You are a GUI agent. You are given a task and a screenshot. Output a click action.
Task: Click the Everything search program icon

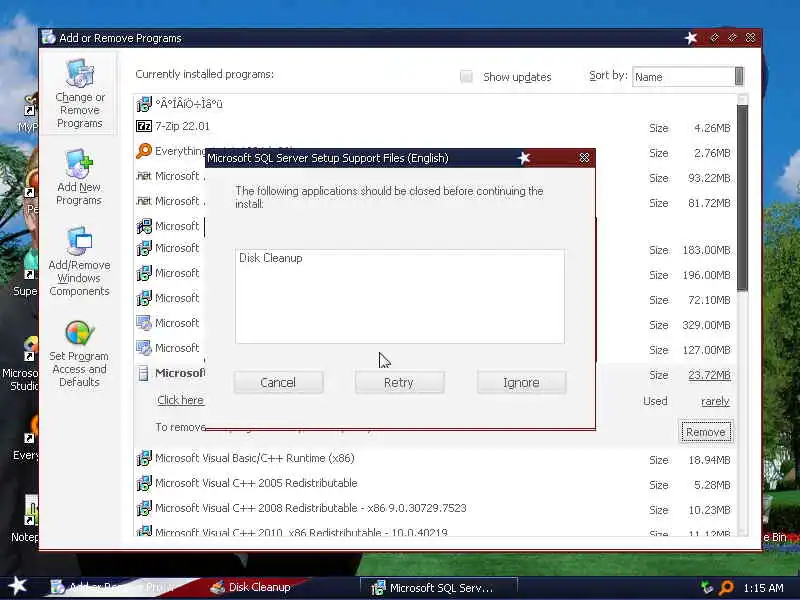[144, 151]
